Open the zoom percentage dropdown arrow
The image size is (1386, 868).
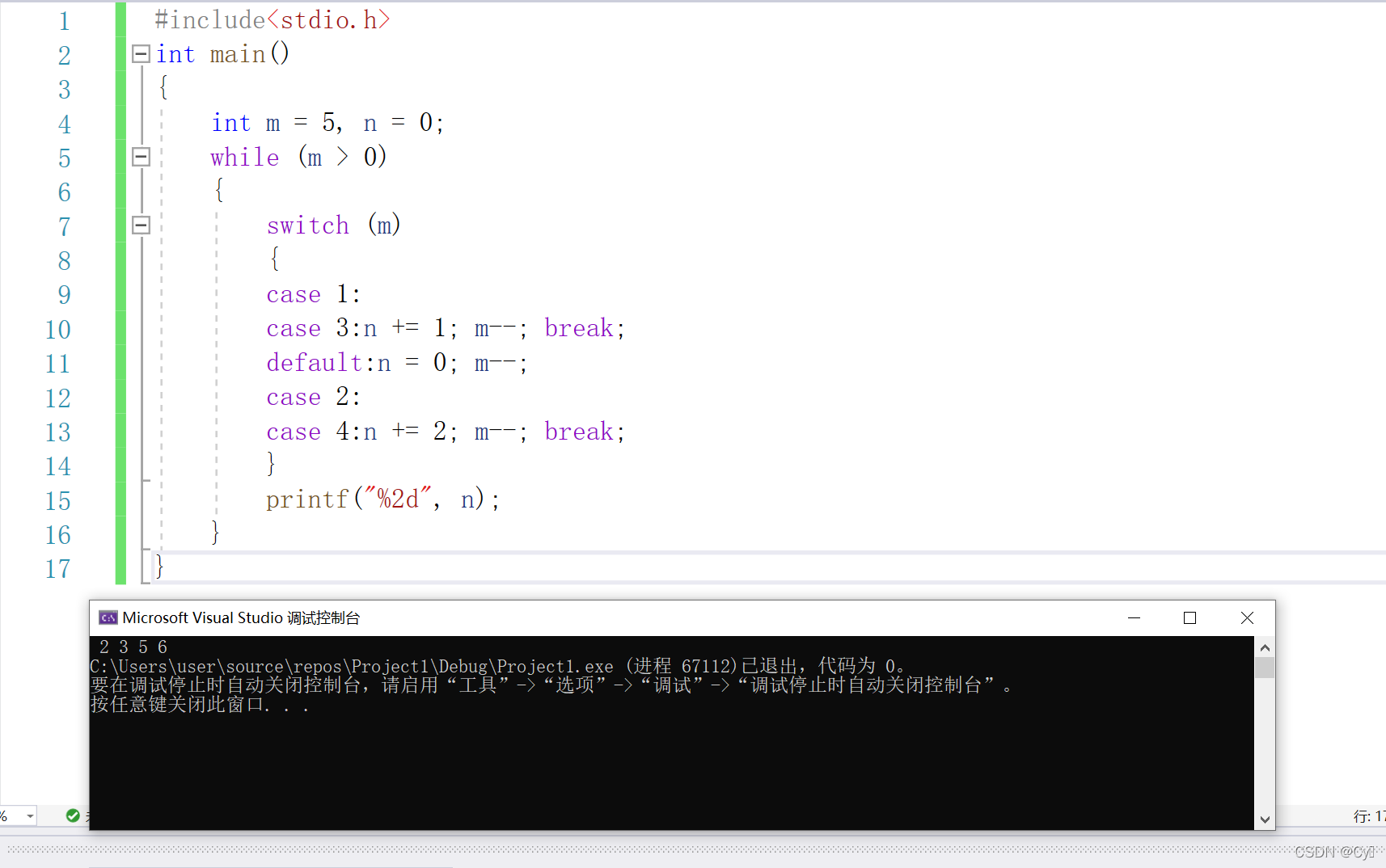pyautogui.click(x=30, y=815)
